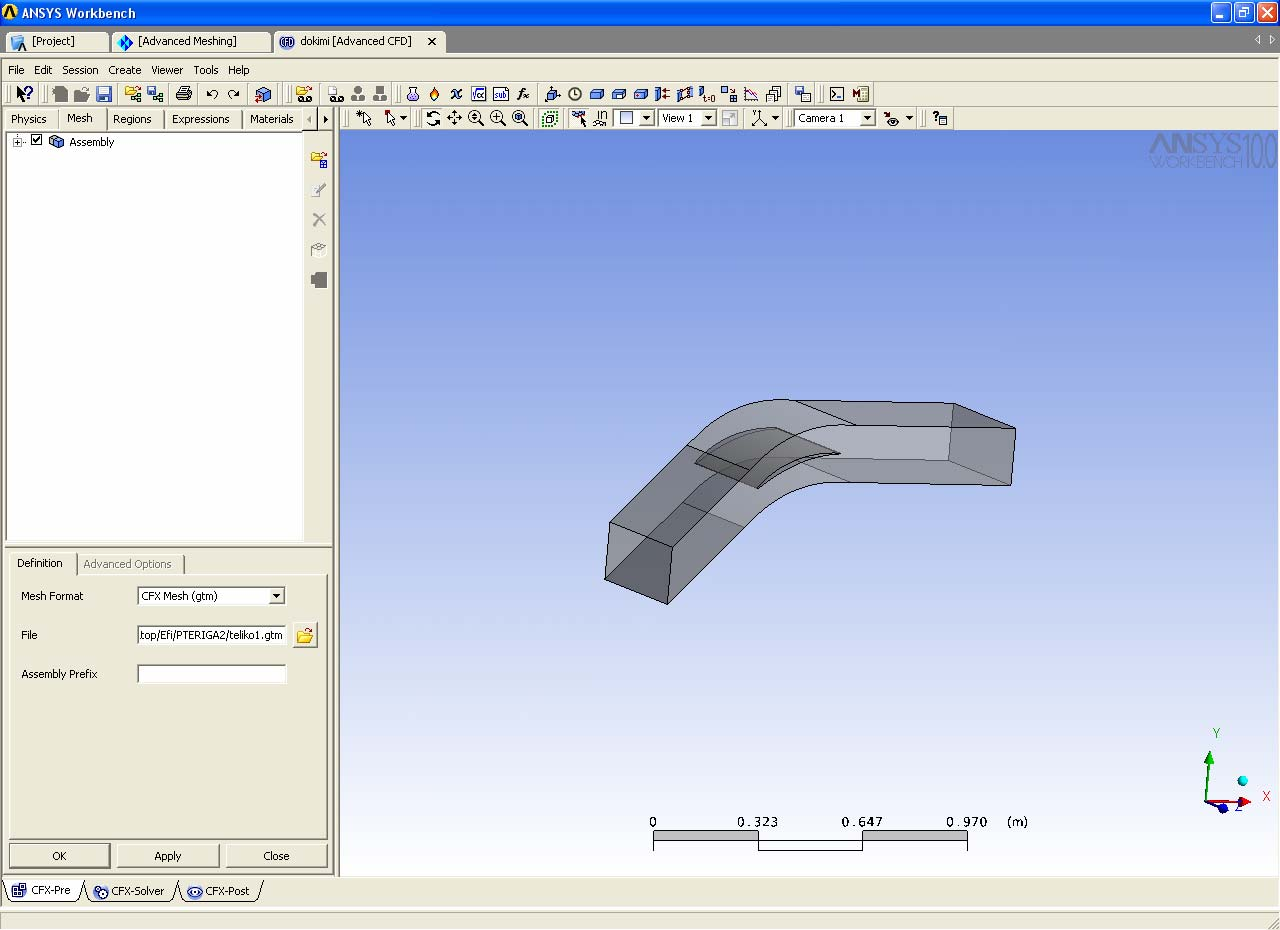This screenshot has height=930, width=1280.
Task: Click the Save simulation floppy disk icon
Action: tap(104, 94)
